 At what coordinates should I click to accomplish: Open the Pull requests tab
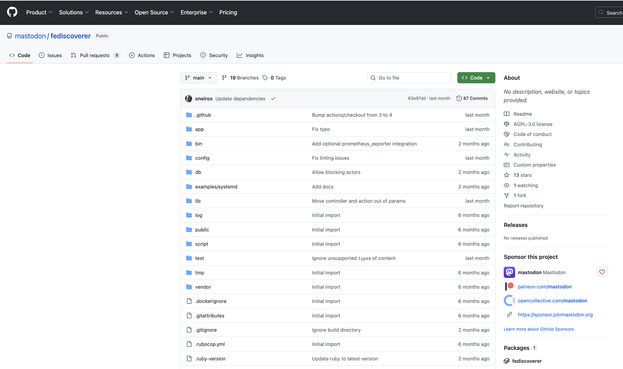(x=95, y=55)
